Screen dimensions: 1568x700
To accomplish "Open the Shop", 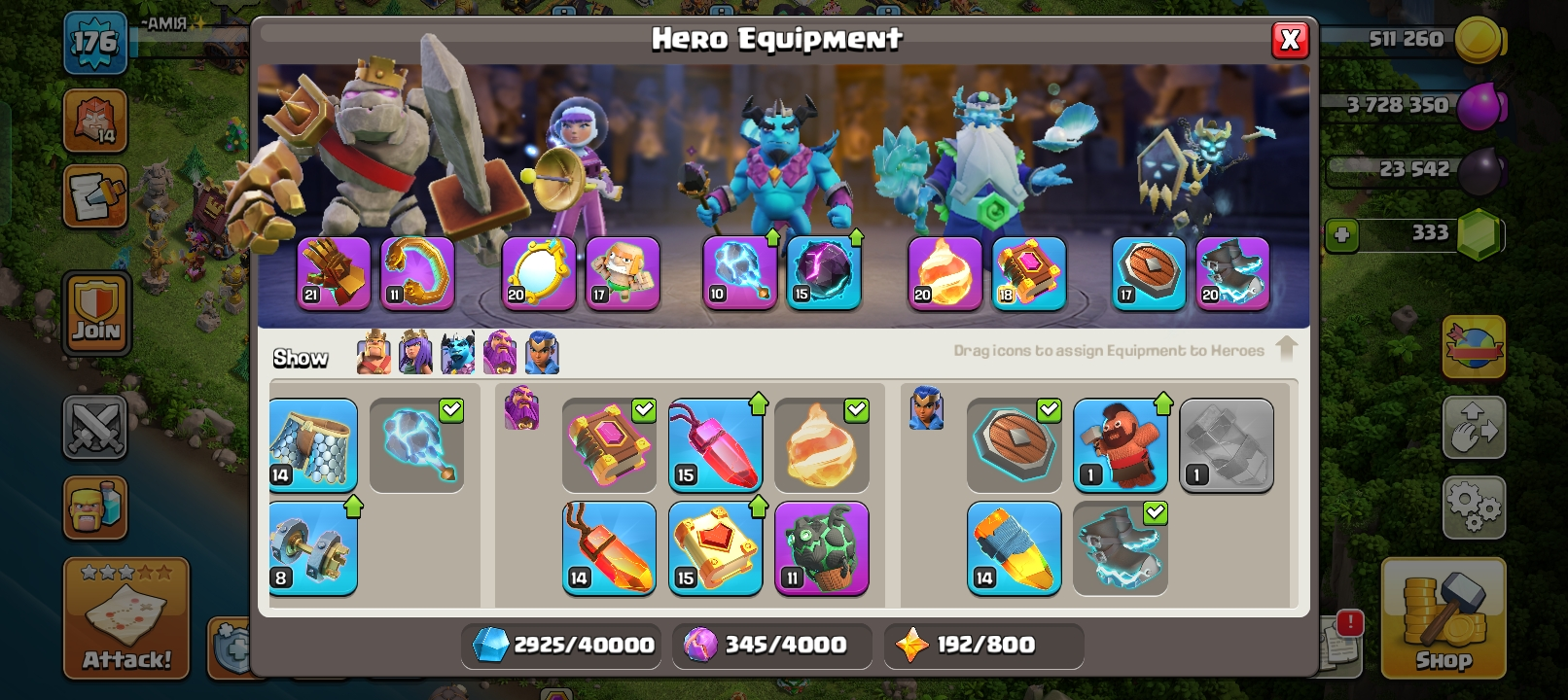I will coord(1443,618).
